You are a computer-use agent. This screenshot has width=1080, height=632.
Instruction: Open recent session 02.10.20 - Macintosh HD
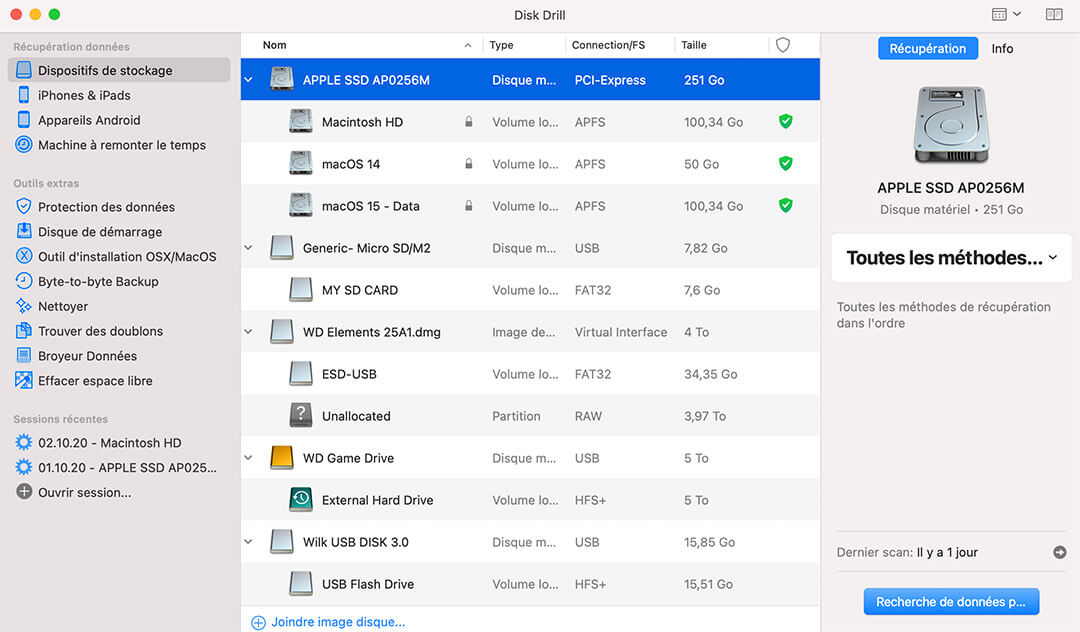pos(118,443)
